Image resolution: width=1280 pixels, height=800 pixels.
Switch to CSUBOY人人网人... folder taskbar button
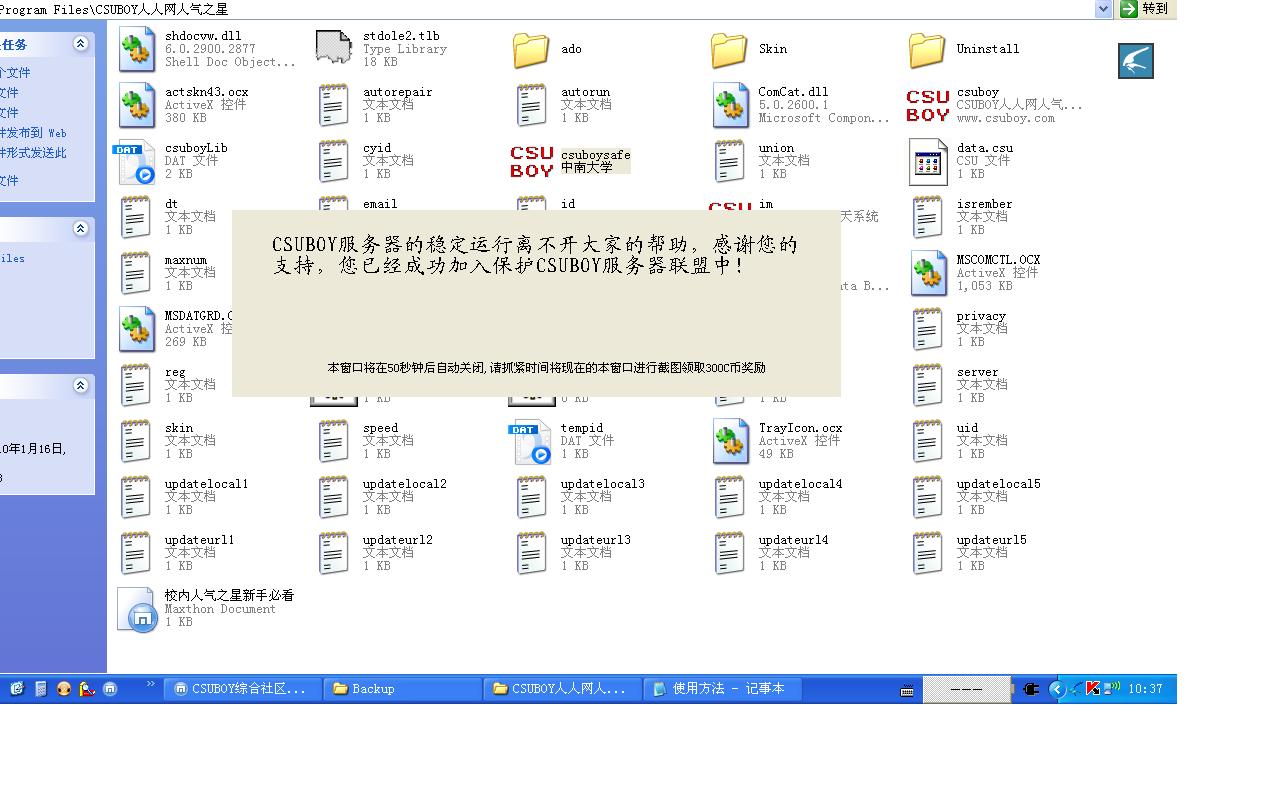click(563, 689)
